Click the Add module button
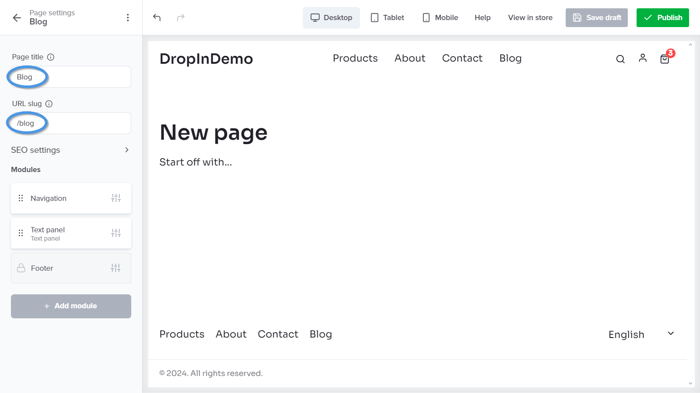The image size is (700, 393). pyautogui.click(x=71, y=306)
